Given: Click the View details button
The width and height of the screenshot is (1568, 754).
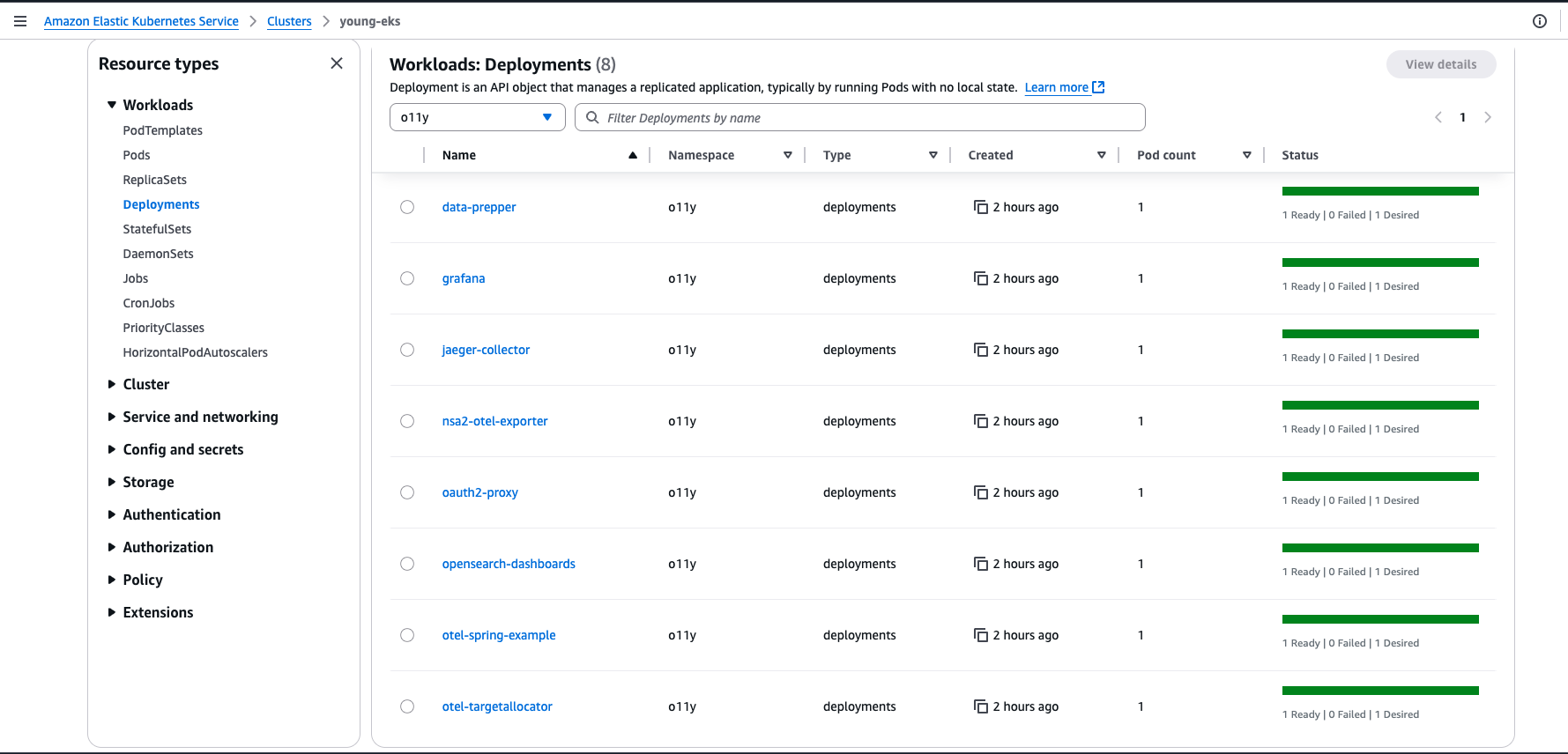Looking at the screenshot, I should coord(1441,64).
